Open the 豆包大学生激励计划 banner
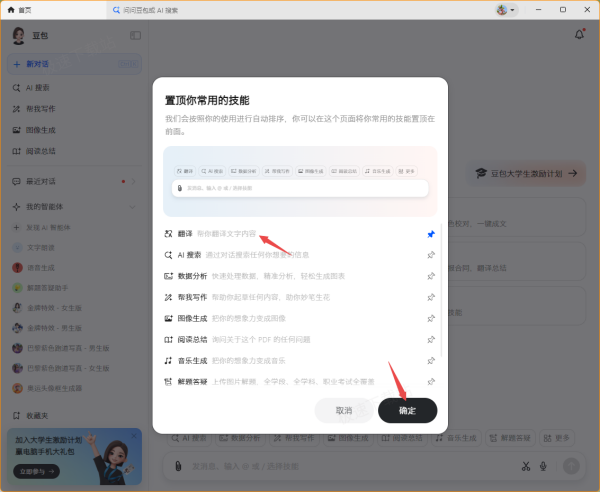This screenshot has width=600, height=492. point(526,174)
